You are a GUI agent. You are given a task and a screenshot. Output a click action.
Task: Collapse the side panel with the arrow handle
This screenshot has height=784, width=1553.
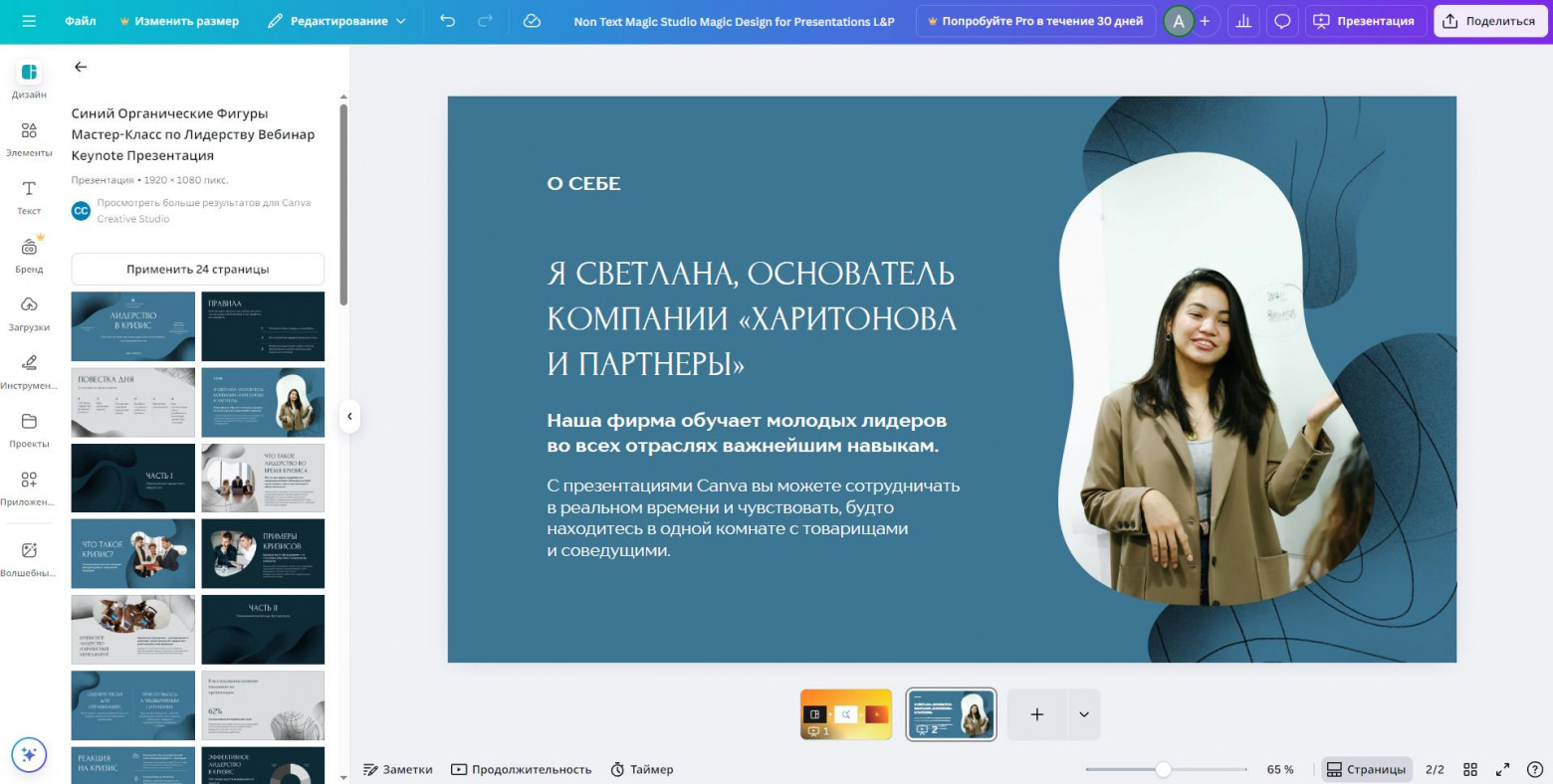pos(349,417)
